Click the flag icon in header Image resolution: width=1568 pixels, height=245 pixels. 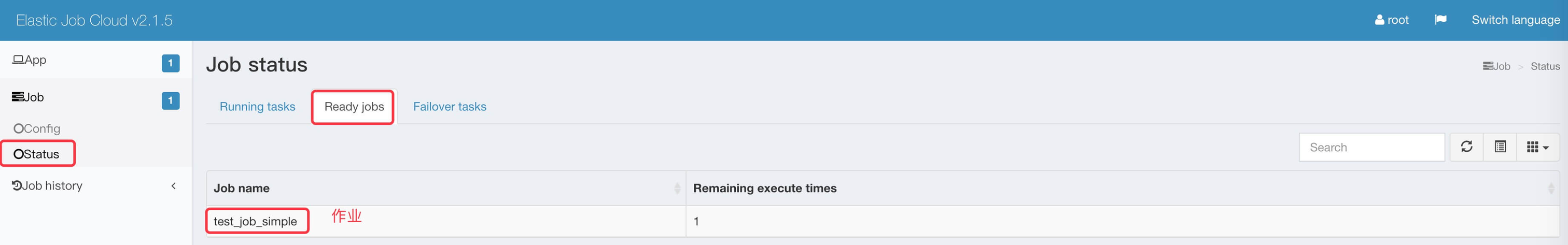click(x=1440, y=20)
